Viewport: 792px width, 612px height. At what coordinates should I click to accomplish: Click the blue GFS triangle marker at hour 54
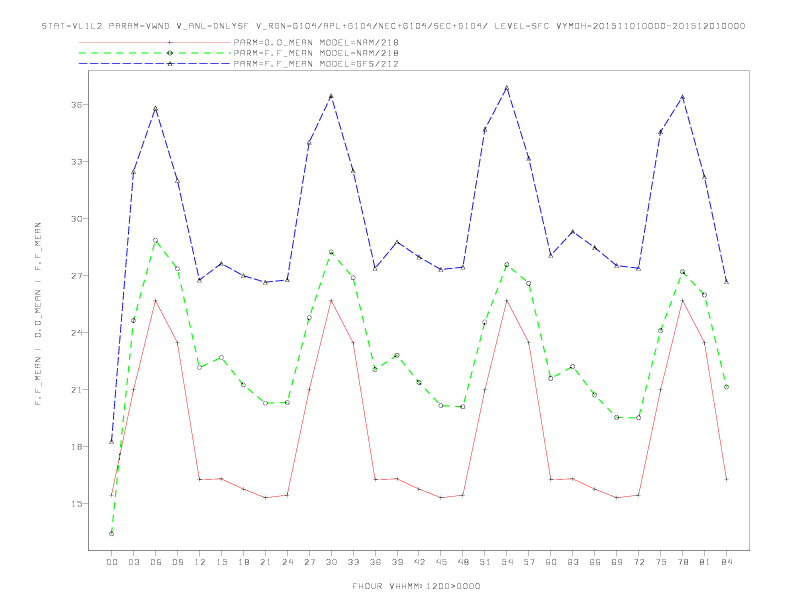[507, 88]
